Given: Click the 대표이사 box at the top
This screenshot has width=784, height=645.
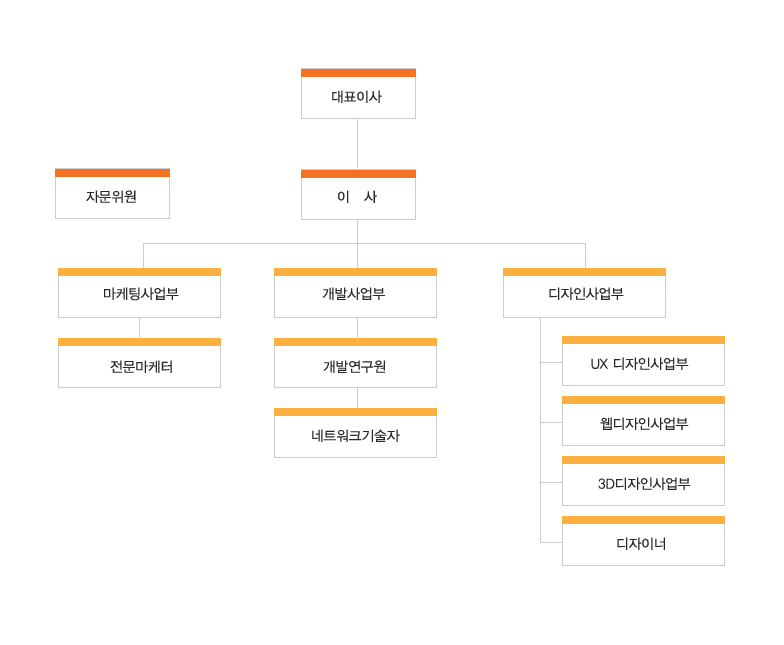Looking at the screenshot, I should (358, 97).
